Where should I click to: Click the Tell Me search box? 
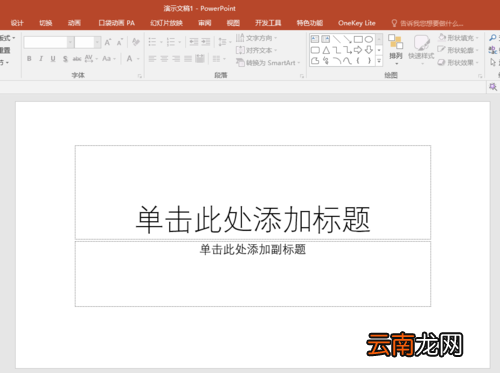click(427, 23)
